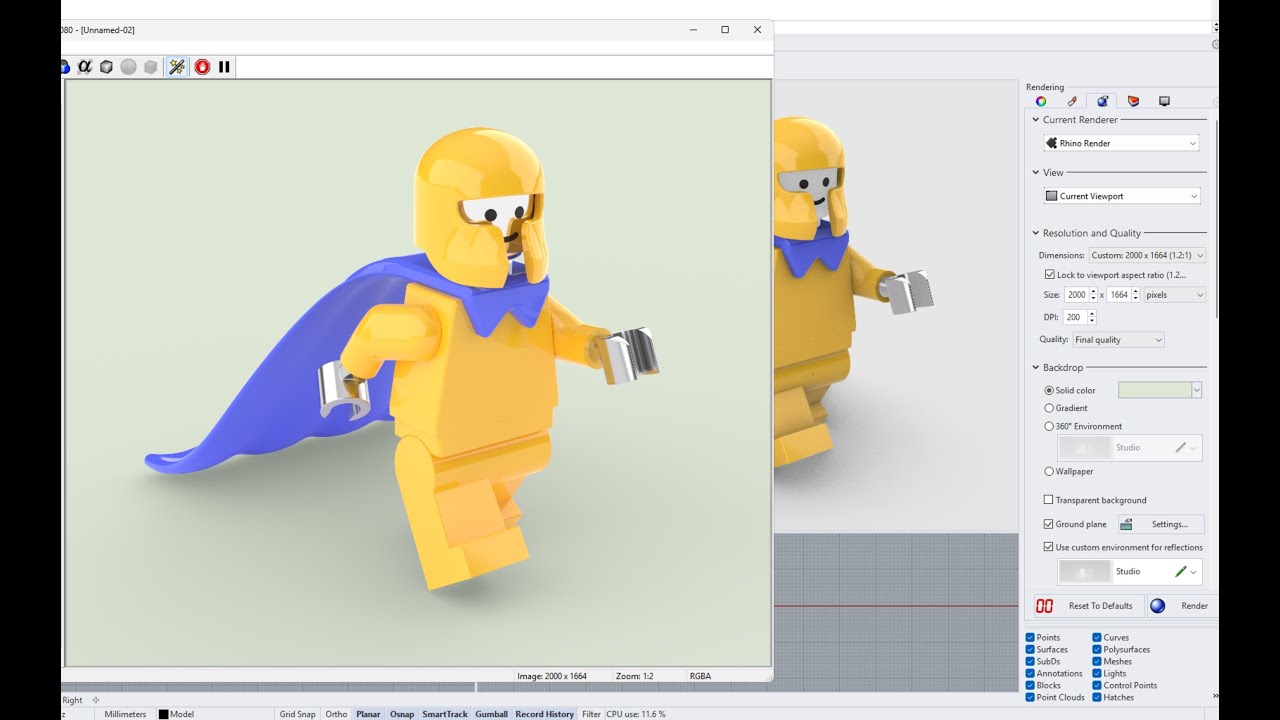
Task: Switch to the Rendering sphere tab
Action: 1102,101
